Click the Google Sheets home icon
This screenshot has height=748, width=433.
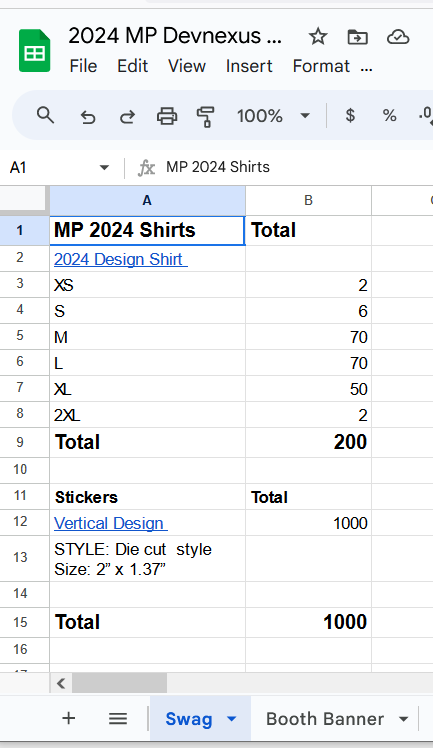pos(34,51)
